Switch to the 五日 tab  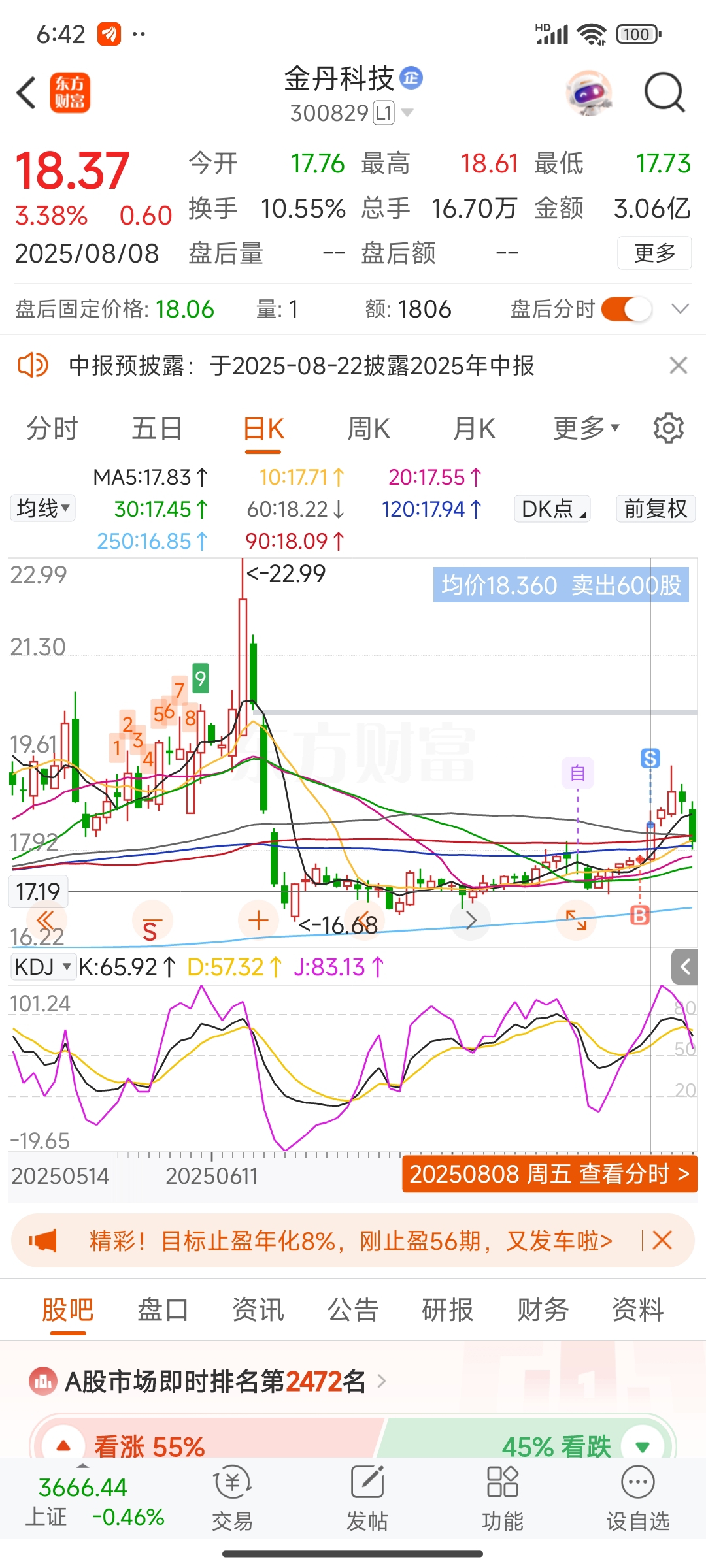[157, 429]
